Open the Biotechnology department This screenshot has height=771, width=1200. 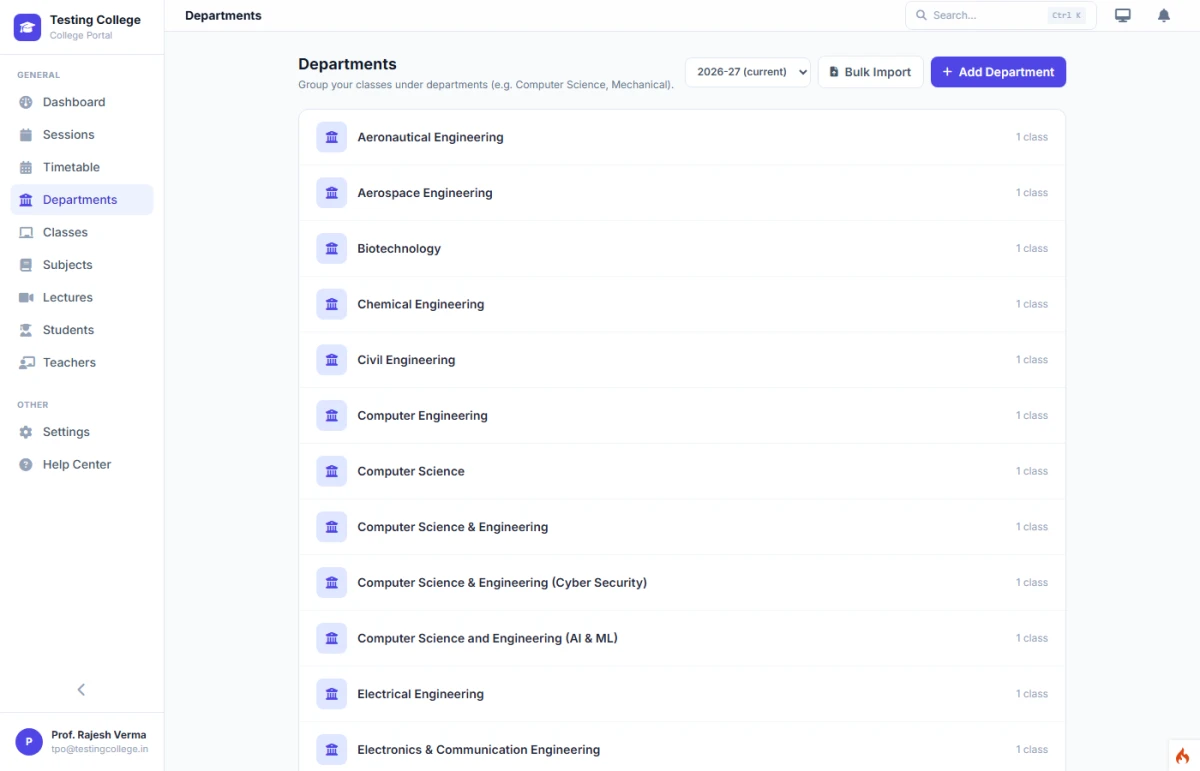coord(682,248)
